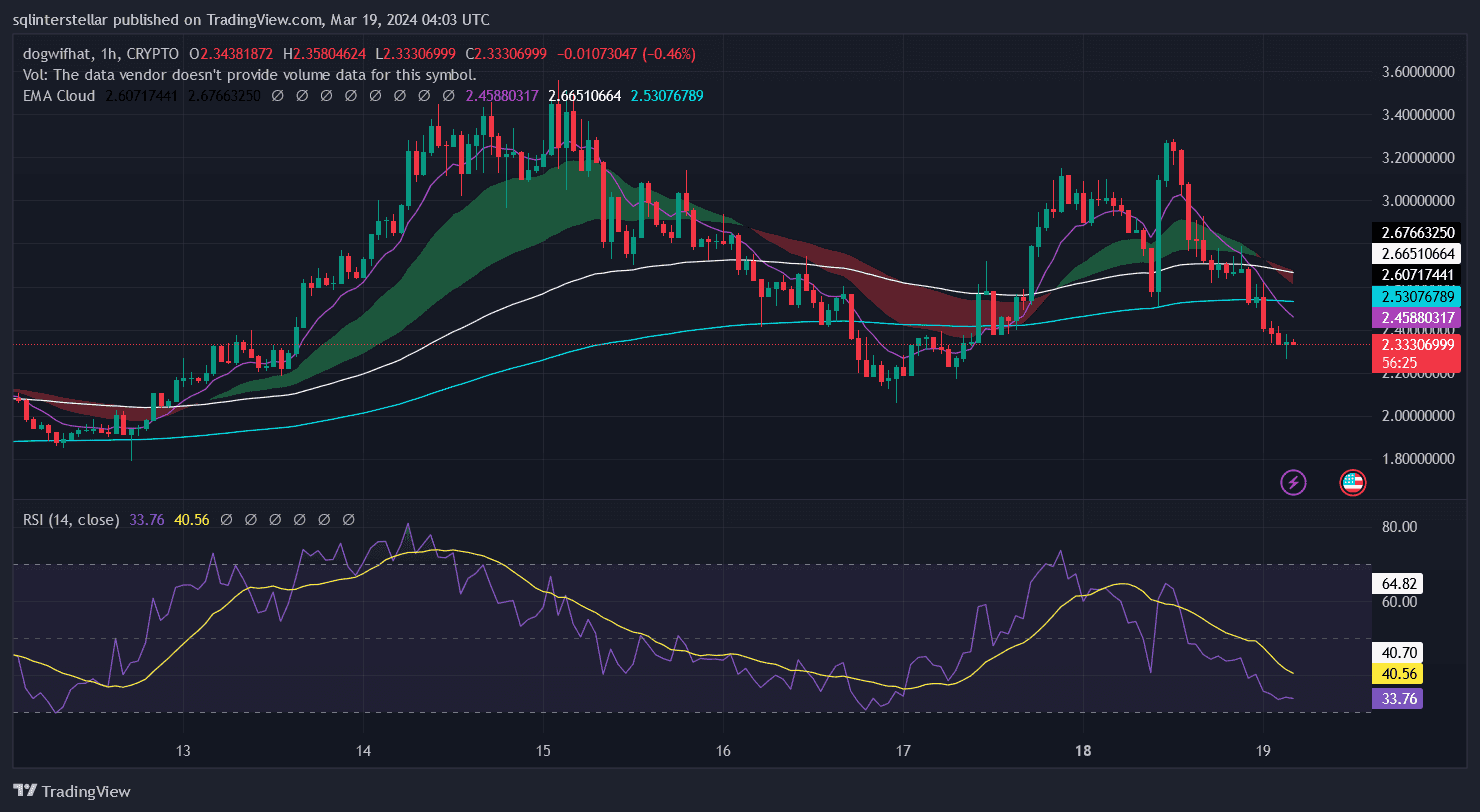
Task: Click the EMA Cloud indicator name
Action: pos(59,96)
